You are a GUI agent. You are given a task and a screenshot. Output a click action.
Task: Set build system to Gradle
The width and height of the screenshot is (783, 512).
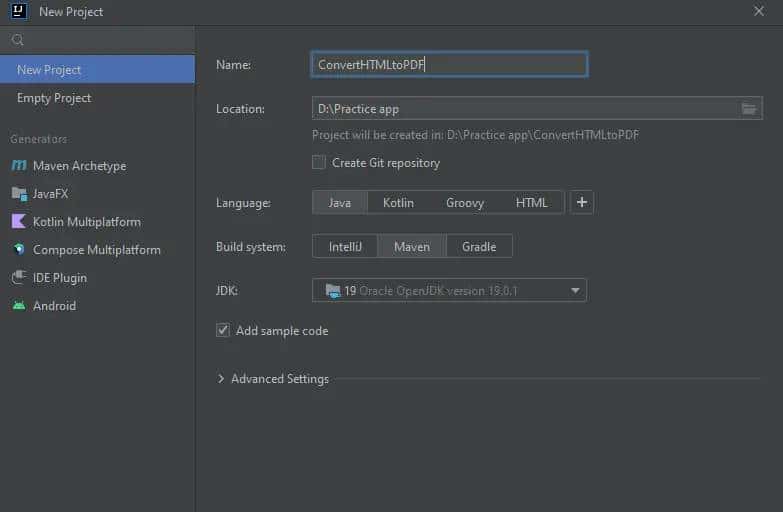coord(479,247)
